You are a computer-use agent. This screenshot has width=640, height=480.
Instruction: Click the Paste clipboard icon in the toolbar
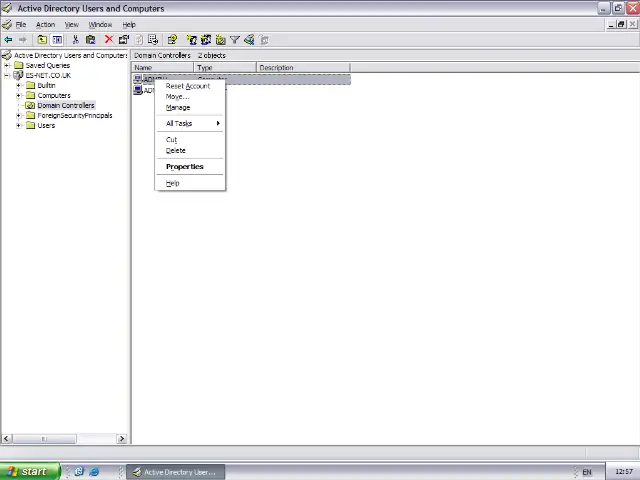click(90, 40)
